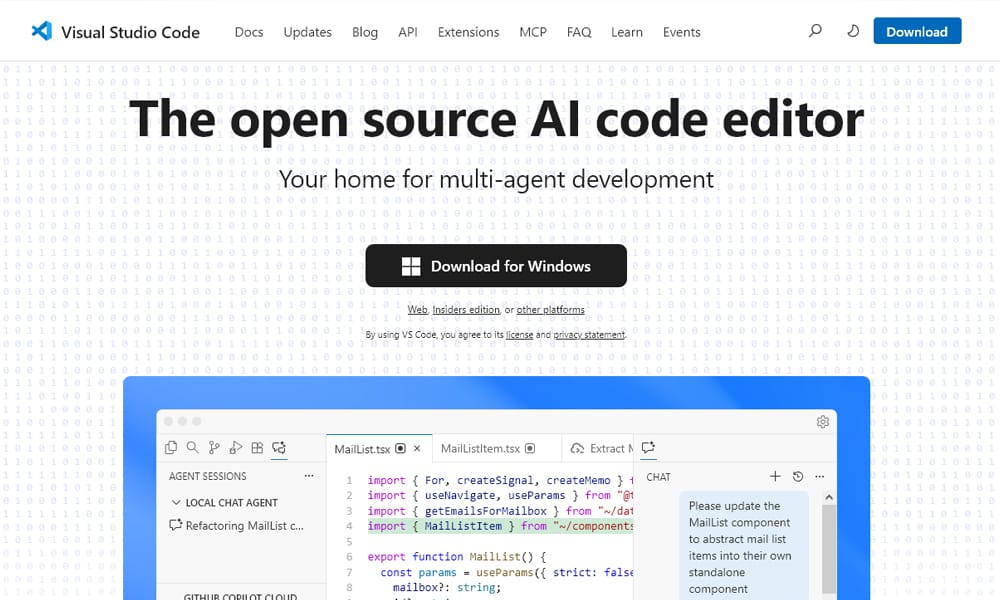Click the subtitle 'Your home for multi-agent development'
The height and width of the screenshot is (600, 1000).
tap(496, 180)
